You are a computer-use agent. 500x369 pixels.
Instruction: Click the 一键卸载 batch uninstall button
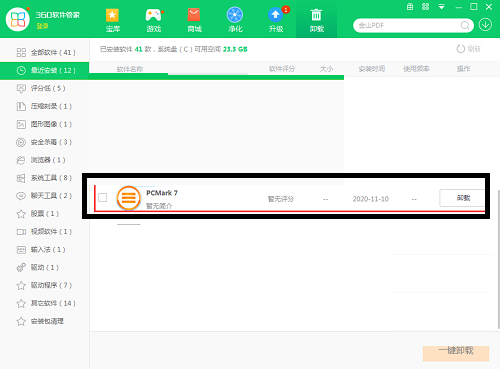pyautogui.click(x=456, y=353)
